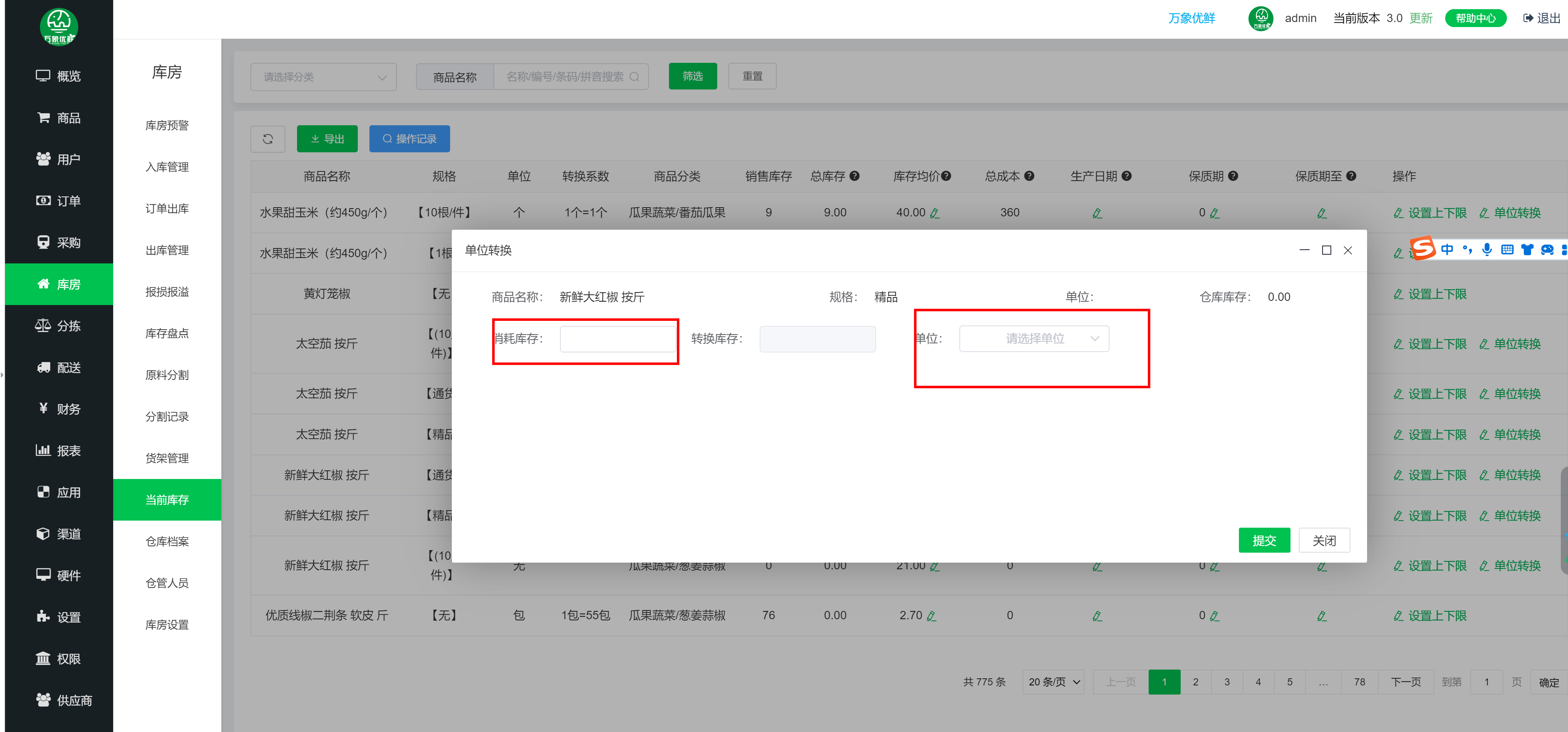Open the 应用 apps sidebar item
The width and height of the screenshot is (1568, 732).
58,492
